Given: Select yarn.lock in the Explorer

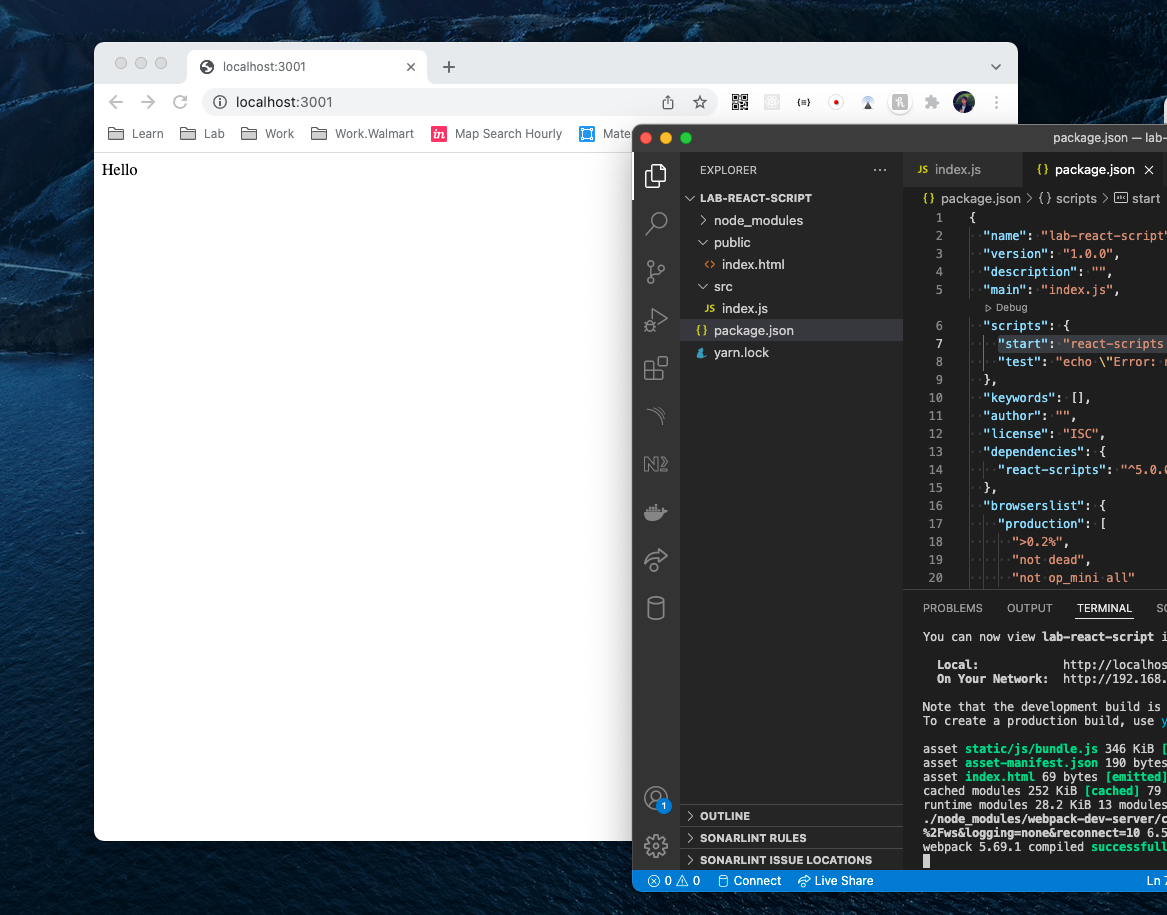Looking at the screenshot, I should coord(741,352).
